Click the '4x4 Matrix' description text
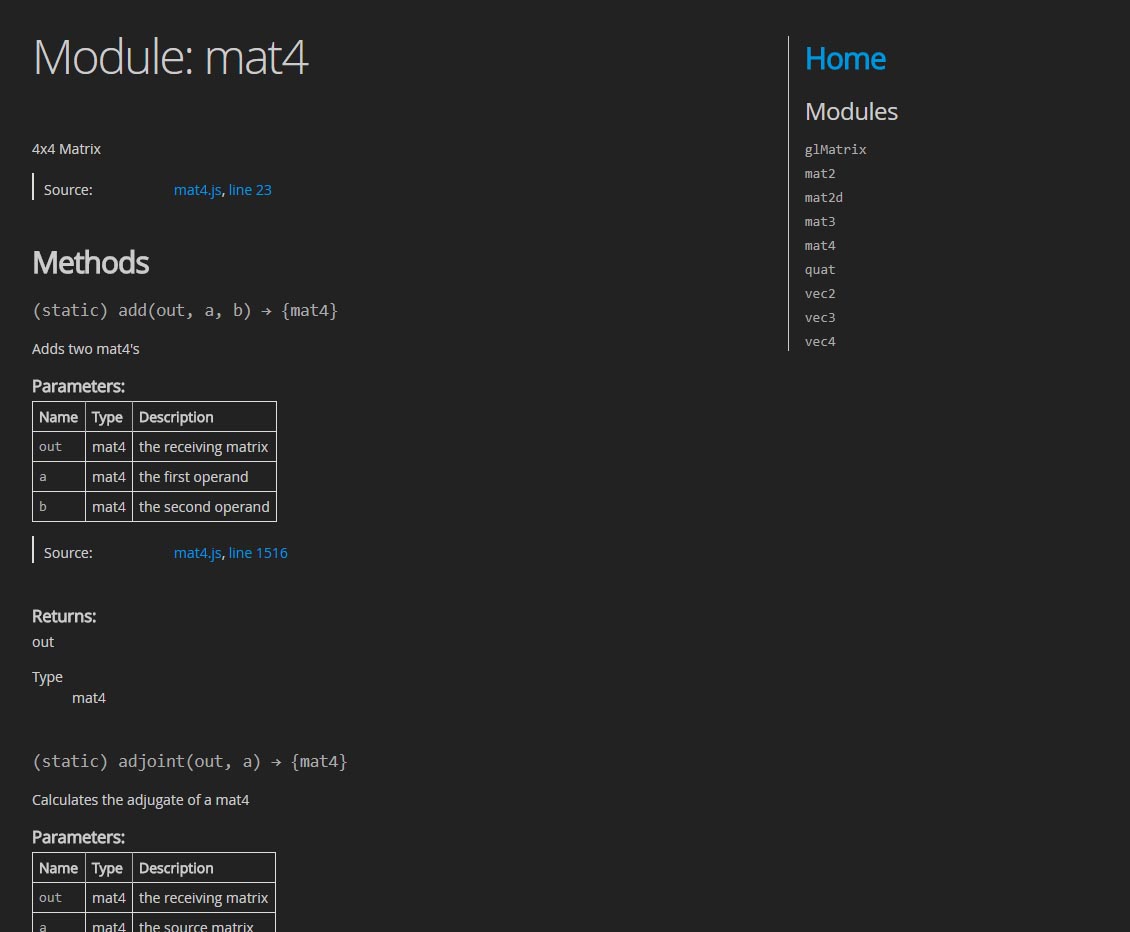The height and width of the screenshot is (932, 1130). (66, 149)
